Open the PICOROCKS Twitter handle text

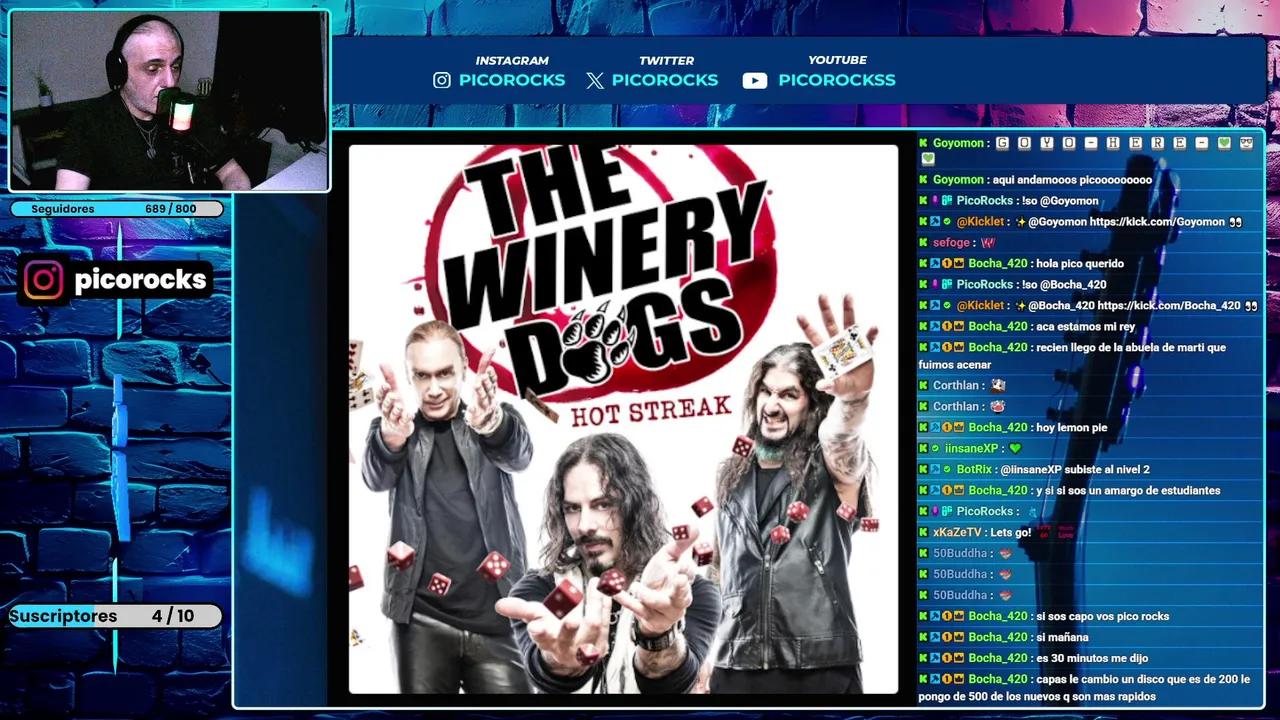(665, 80)
